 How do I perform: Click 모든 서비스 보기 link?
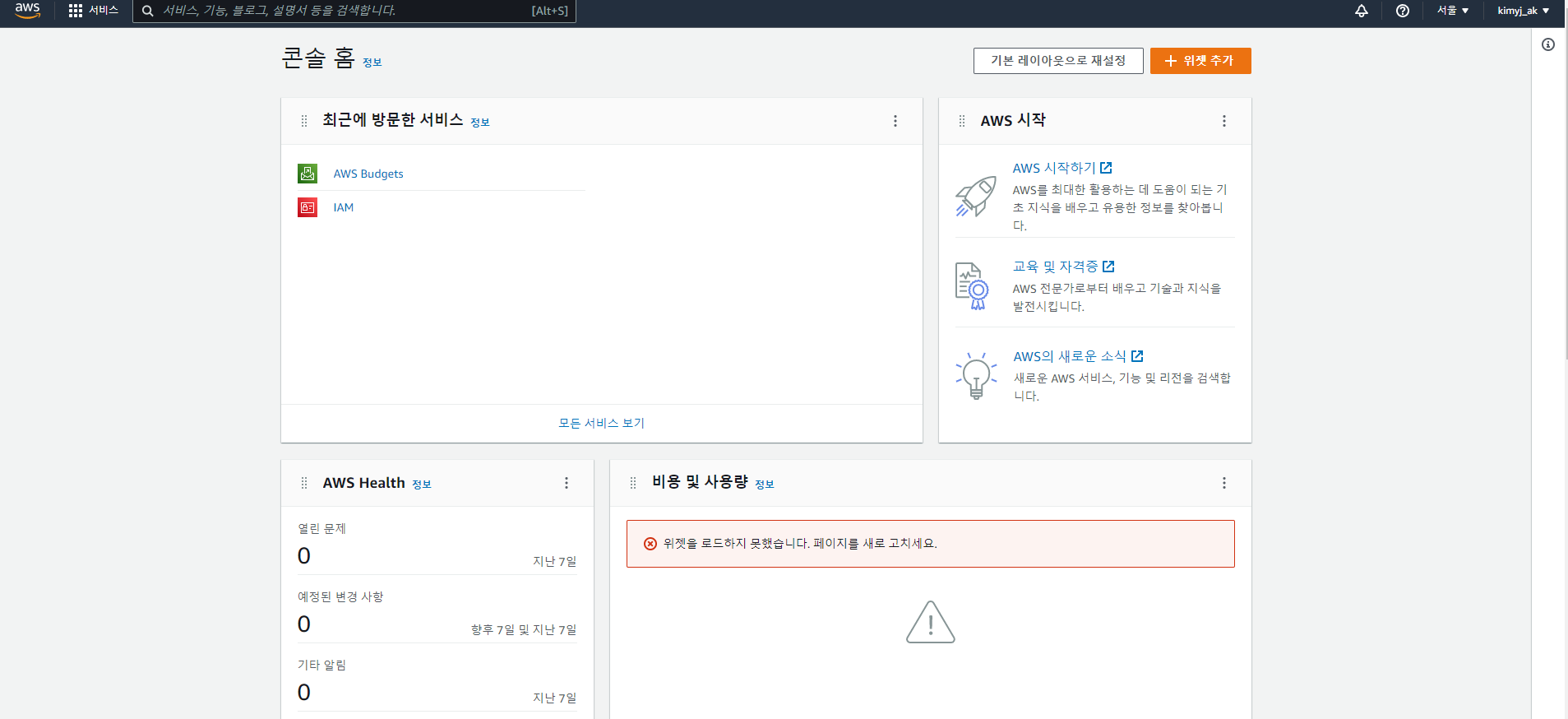pyautogui.click(x=602, y=423)
